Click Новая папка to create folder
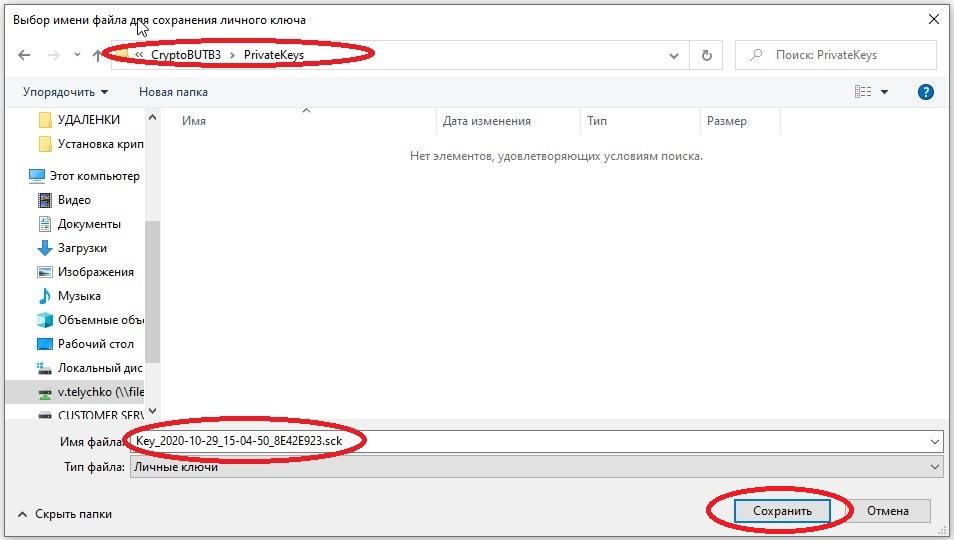The width and height of the screenshot is (954, 540). tap(173, 92)
